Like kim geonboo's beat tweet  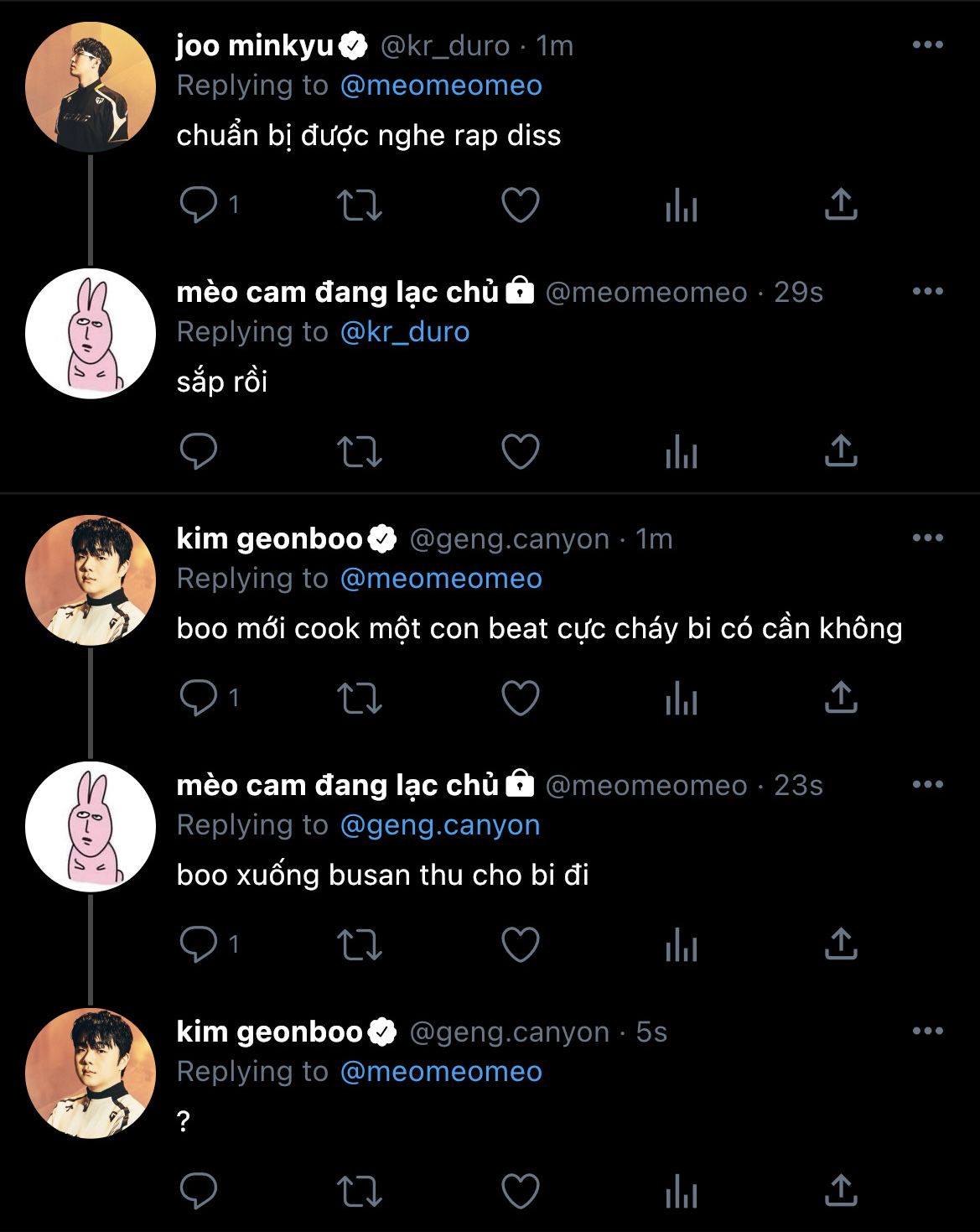click(x=520, y=698)
